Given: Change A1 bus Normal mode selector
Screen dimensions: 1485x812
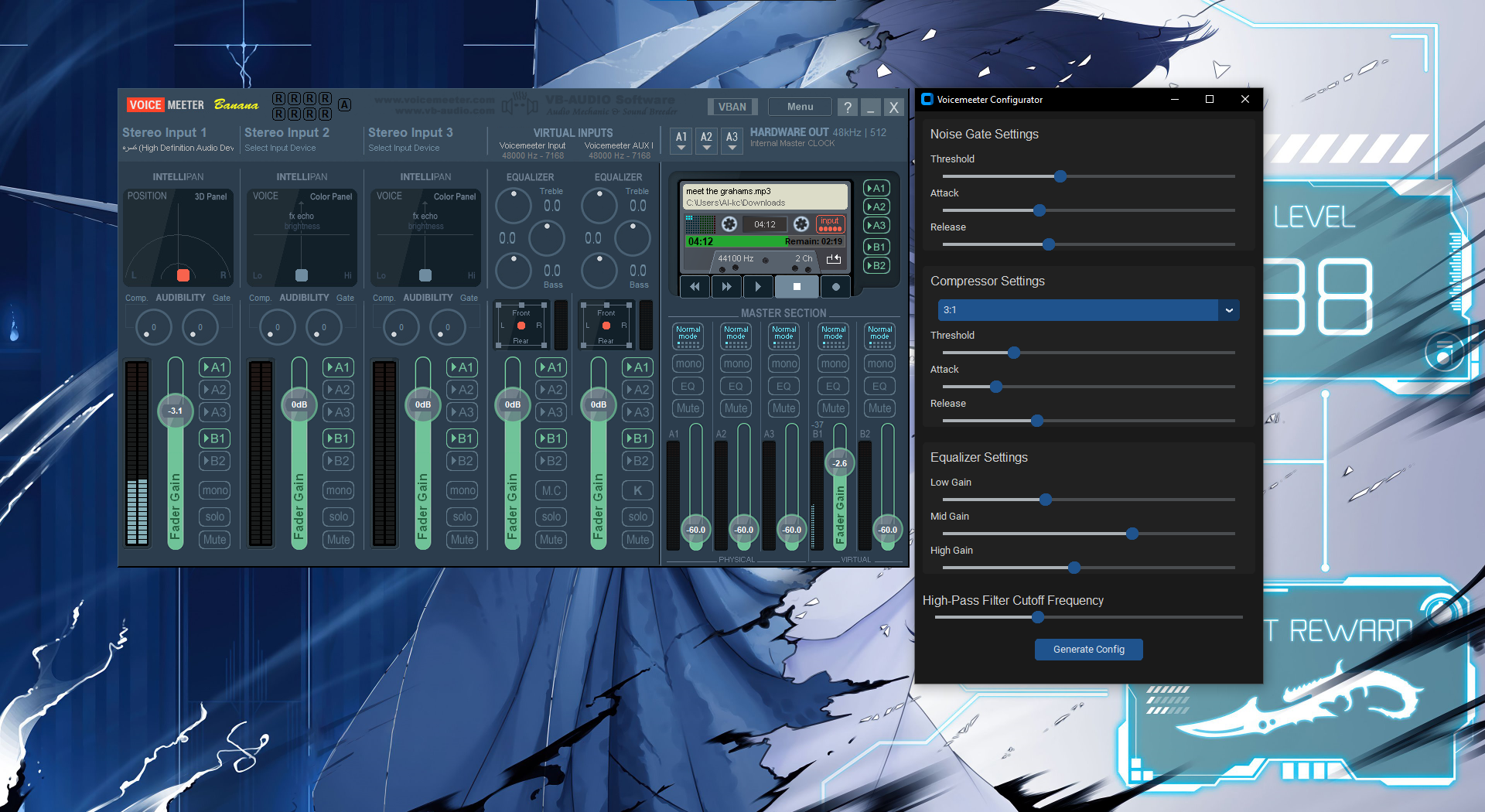Looking at the screenshot, I should (688, 336).
